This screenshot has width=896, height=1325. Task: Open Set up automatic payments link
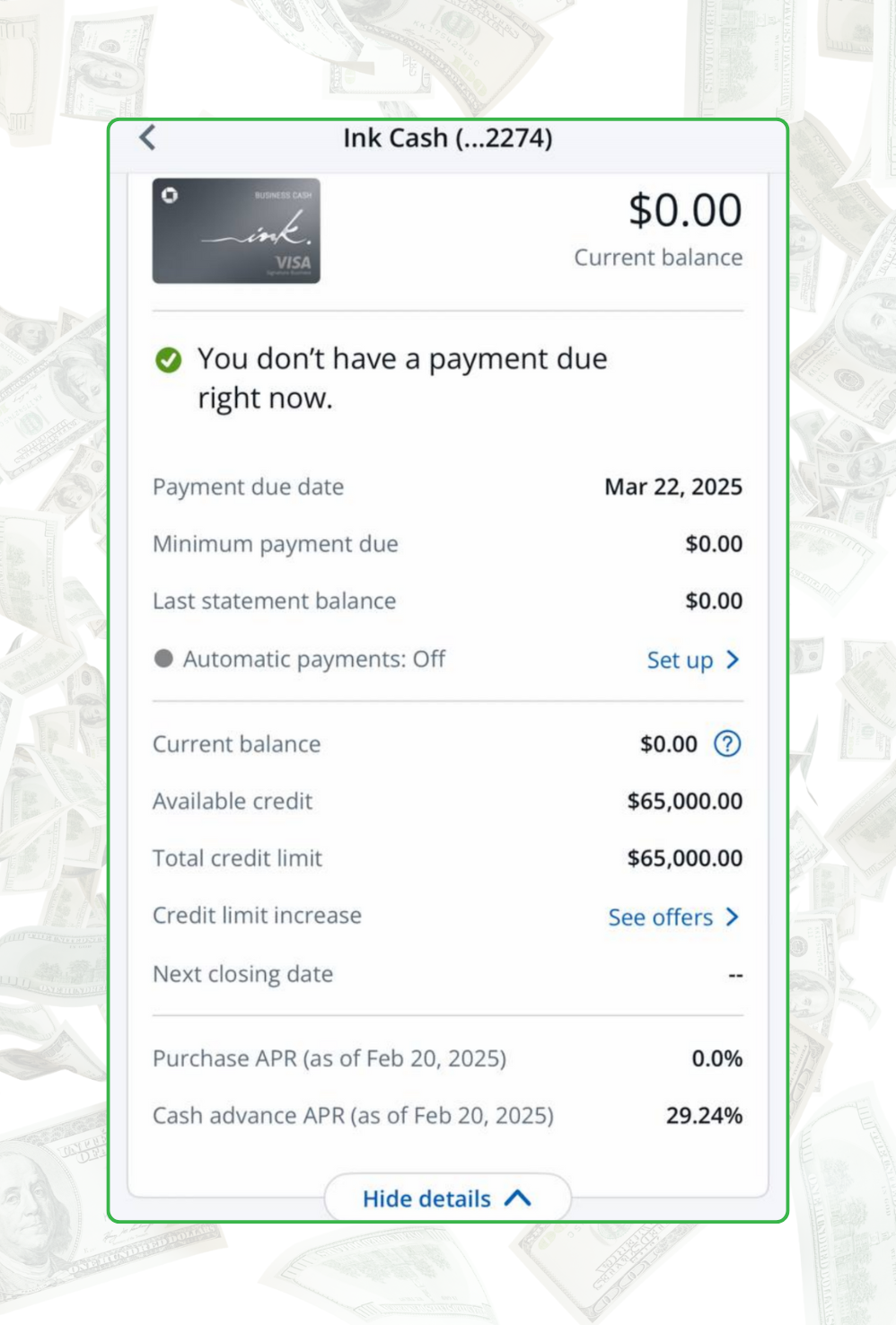pyautogui.click(x=681, y=661)
